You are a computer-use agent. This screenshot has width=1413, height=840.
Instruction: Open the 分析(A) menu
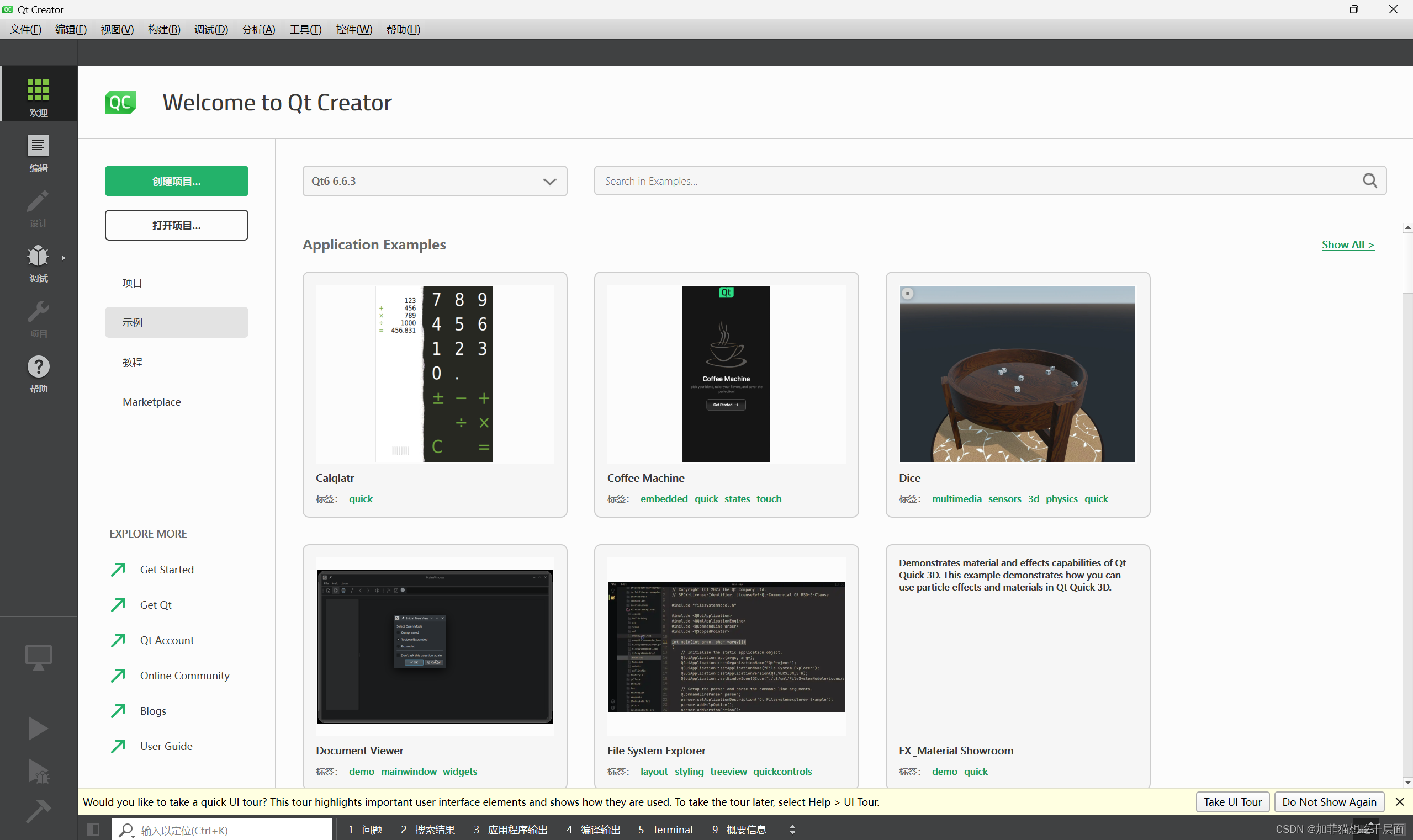259,29
